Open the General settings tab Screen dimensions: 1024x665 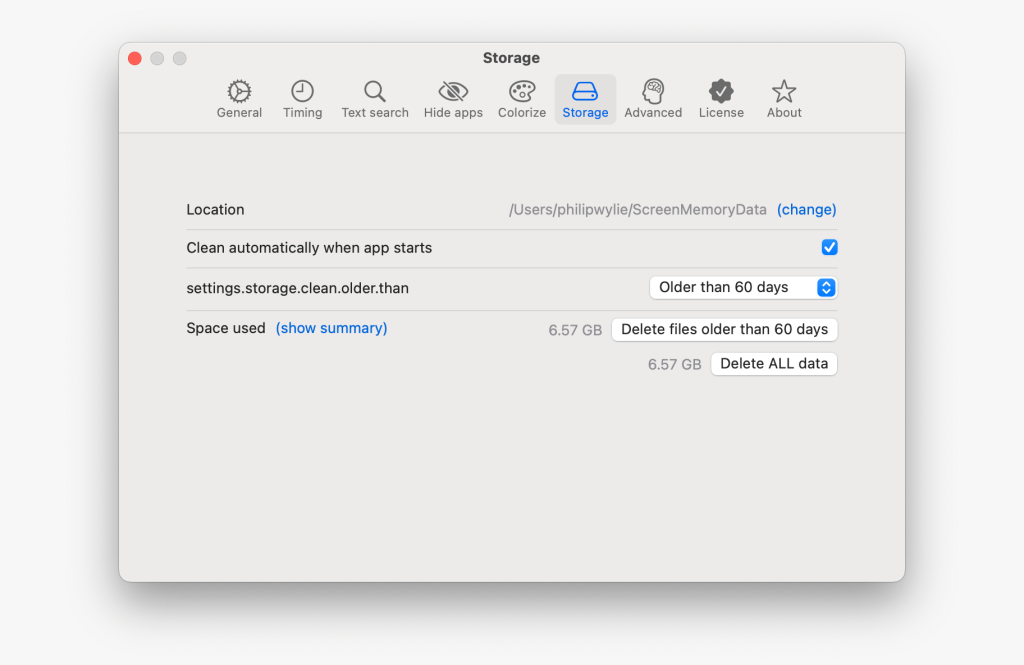pos(239,99)
